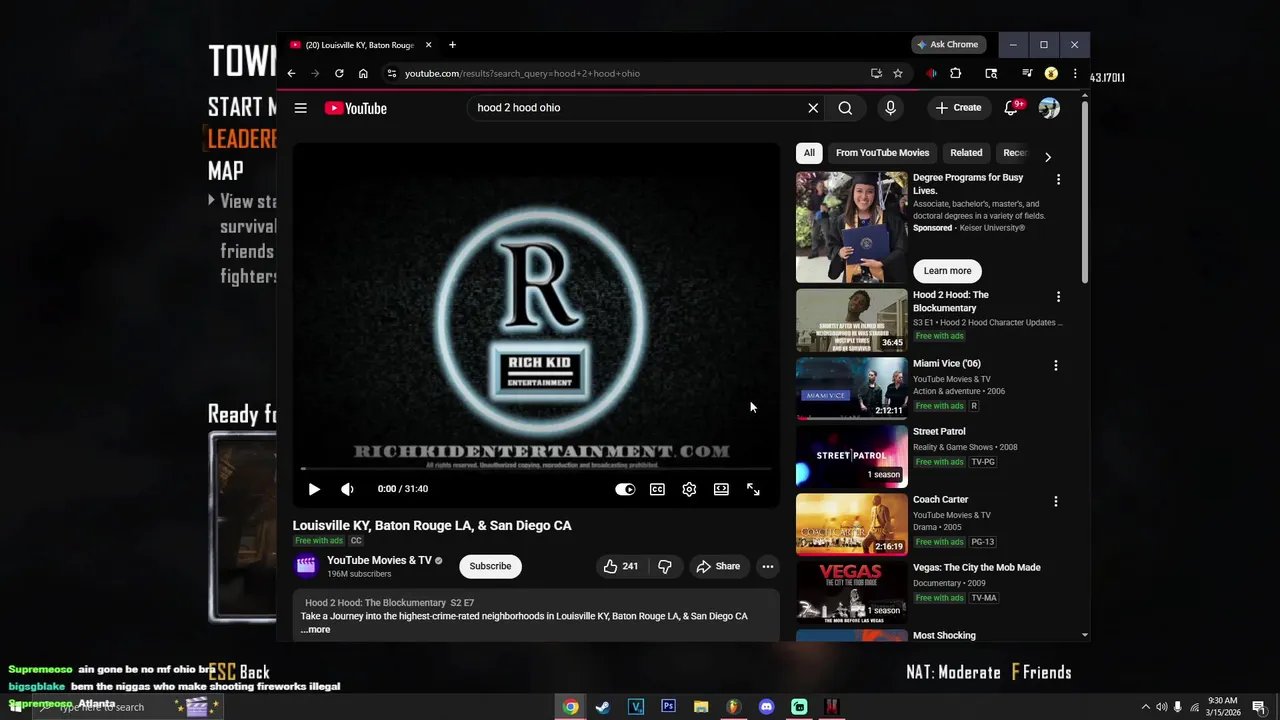This screenshot has height=720, width=1280.
Task: Expand the description with ...more
Action: [315, 630]
